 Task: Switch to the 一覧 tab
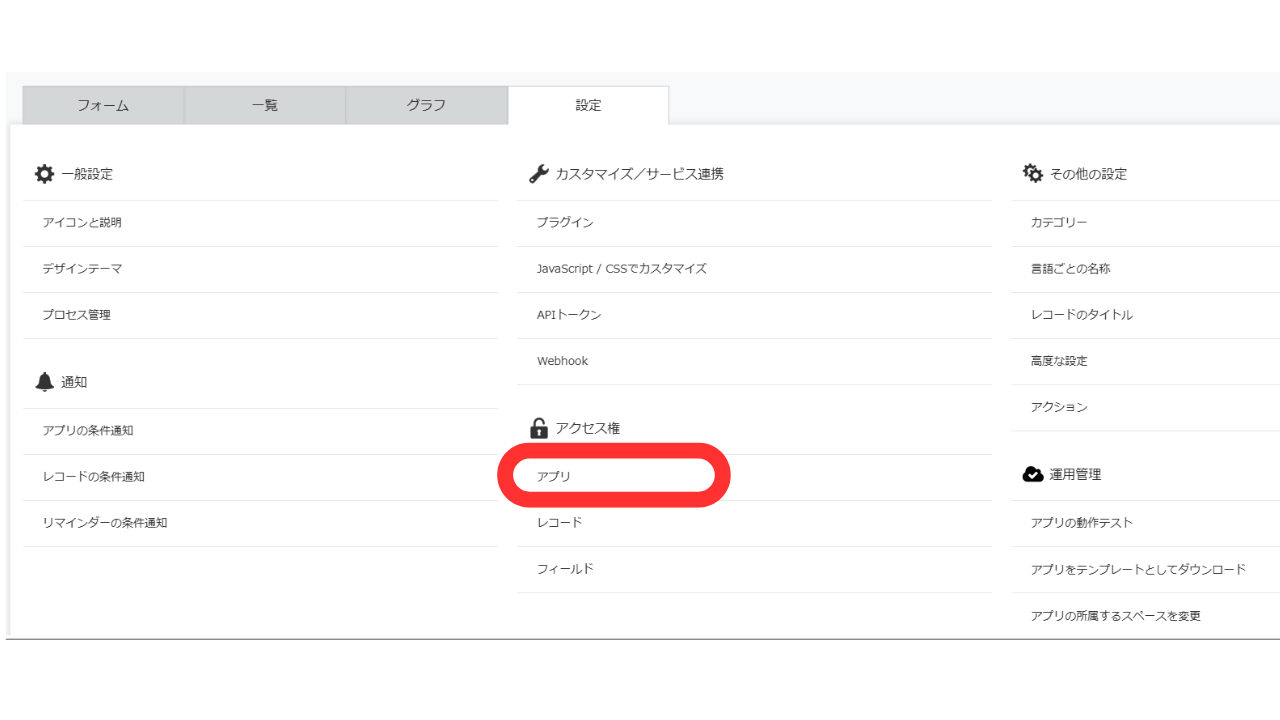(x=264, y=104)
